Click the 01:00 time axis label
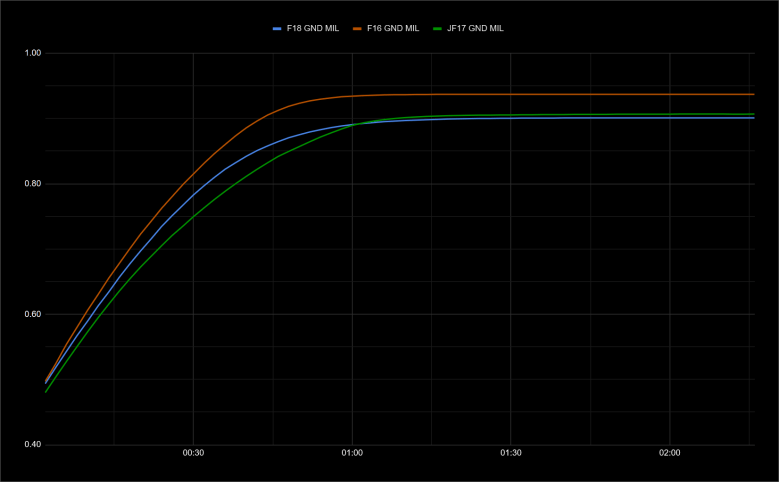The image size is (779, 482). (x=352, y=453)
